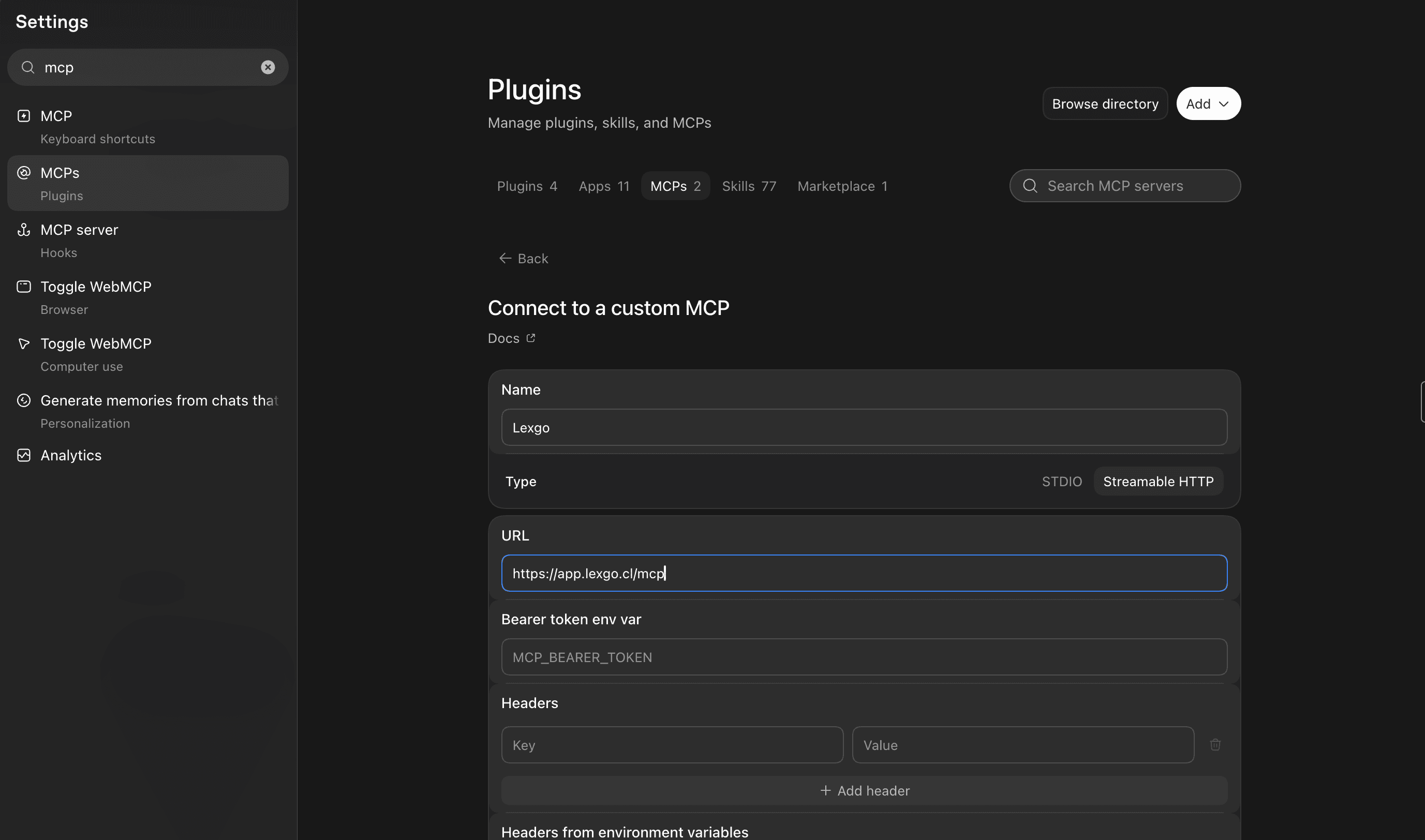Click the Add header button

click(865, 790)
